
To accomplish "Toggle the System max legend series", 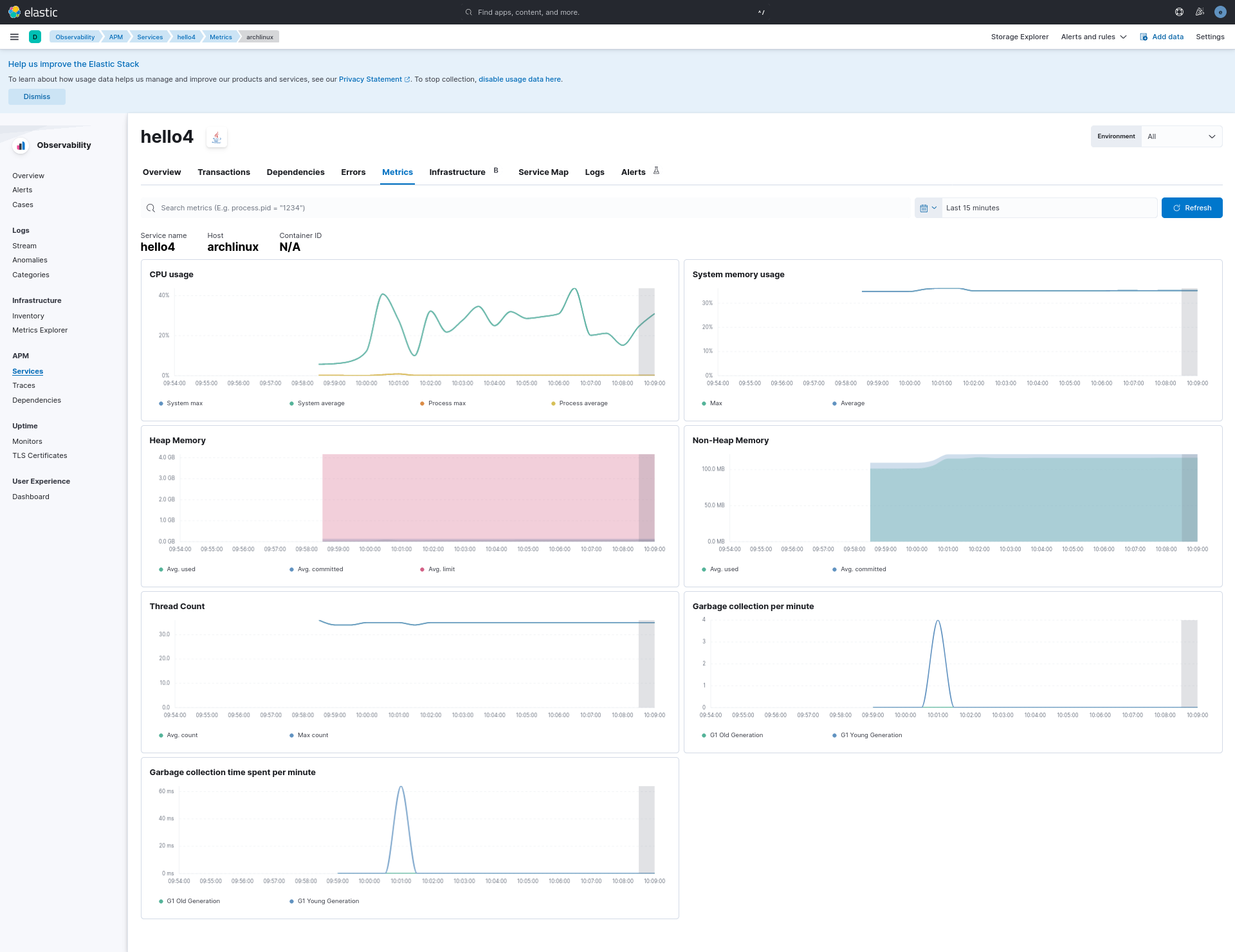I will pos(184,403).
